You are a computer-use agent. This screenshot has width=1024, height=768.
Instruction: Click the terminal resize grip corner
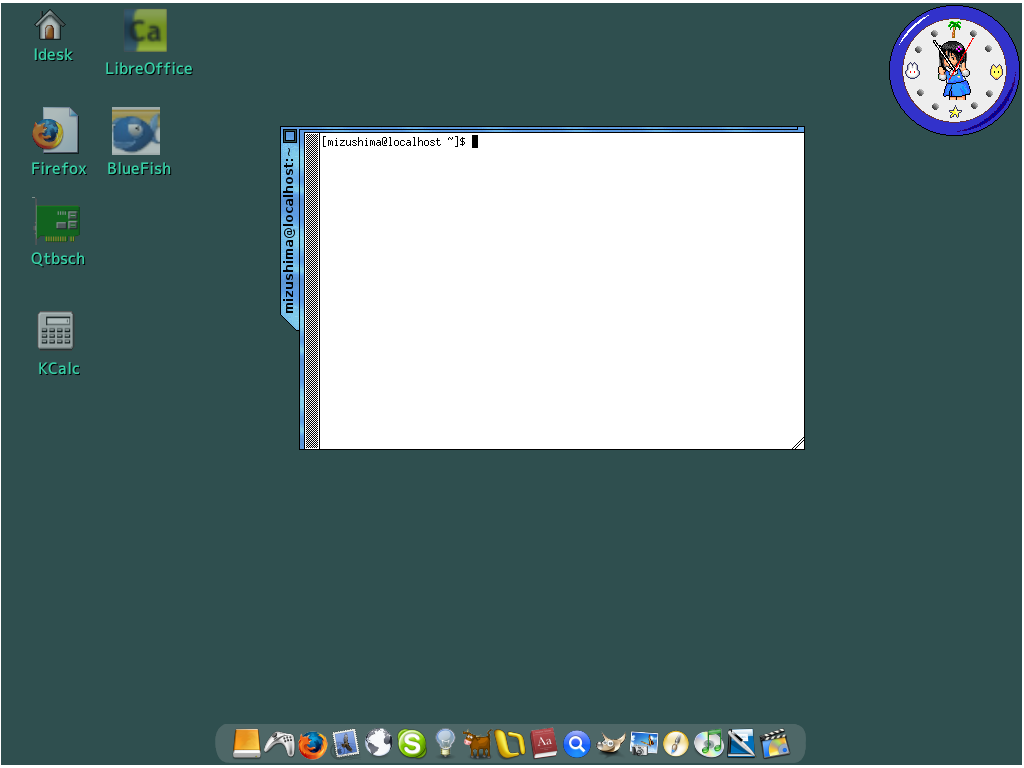[798, 443]
